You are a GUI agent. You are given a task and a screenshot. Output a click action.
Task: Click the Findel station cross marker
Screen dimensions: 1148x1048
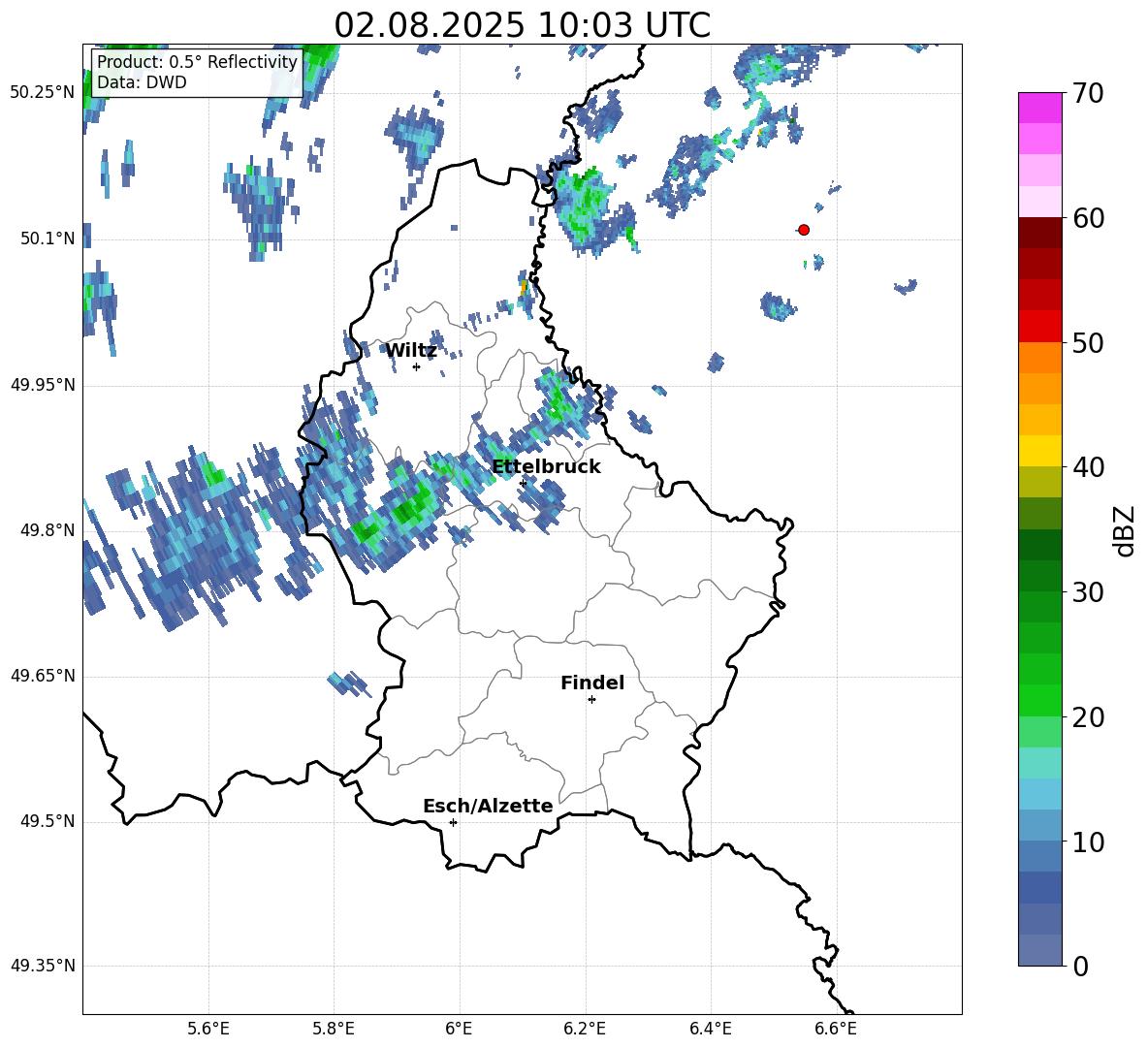click(592, 700)
